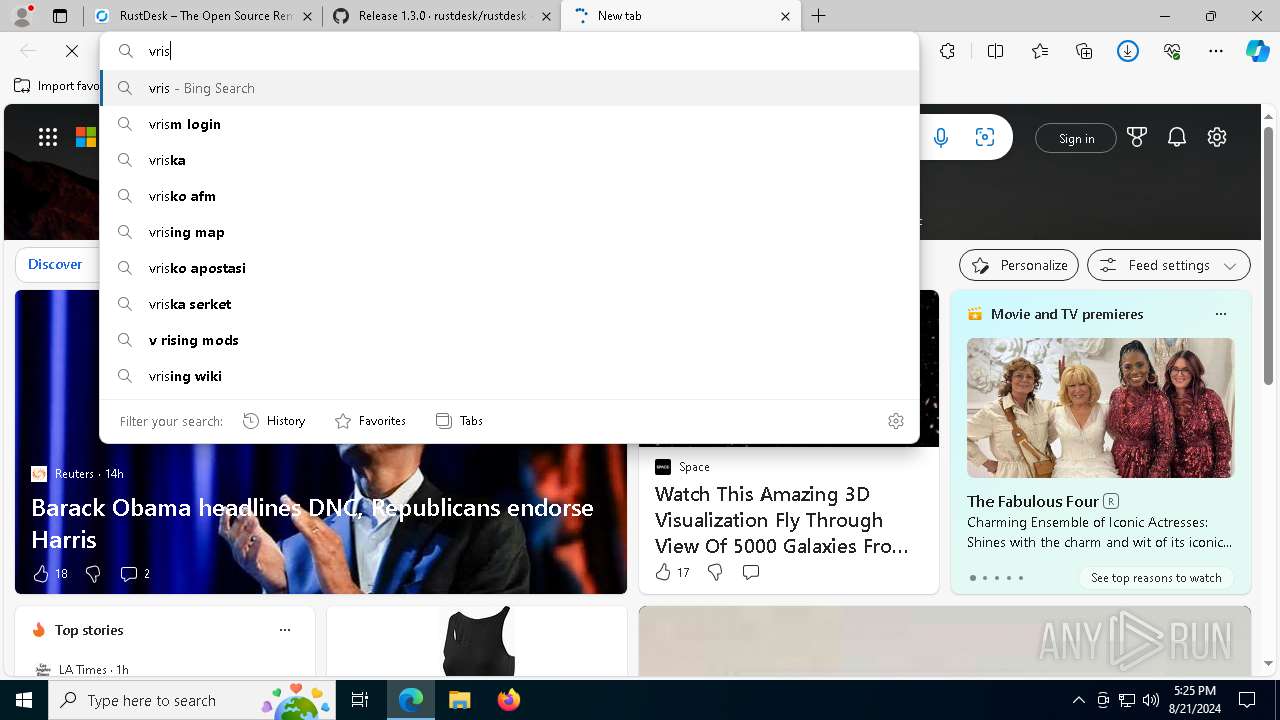The image size is (1280, 720).
Task: Open the Favorites star toolbar icon
Action: click(x=1040, y=51)
